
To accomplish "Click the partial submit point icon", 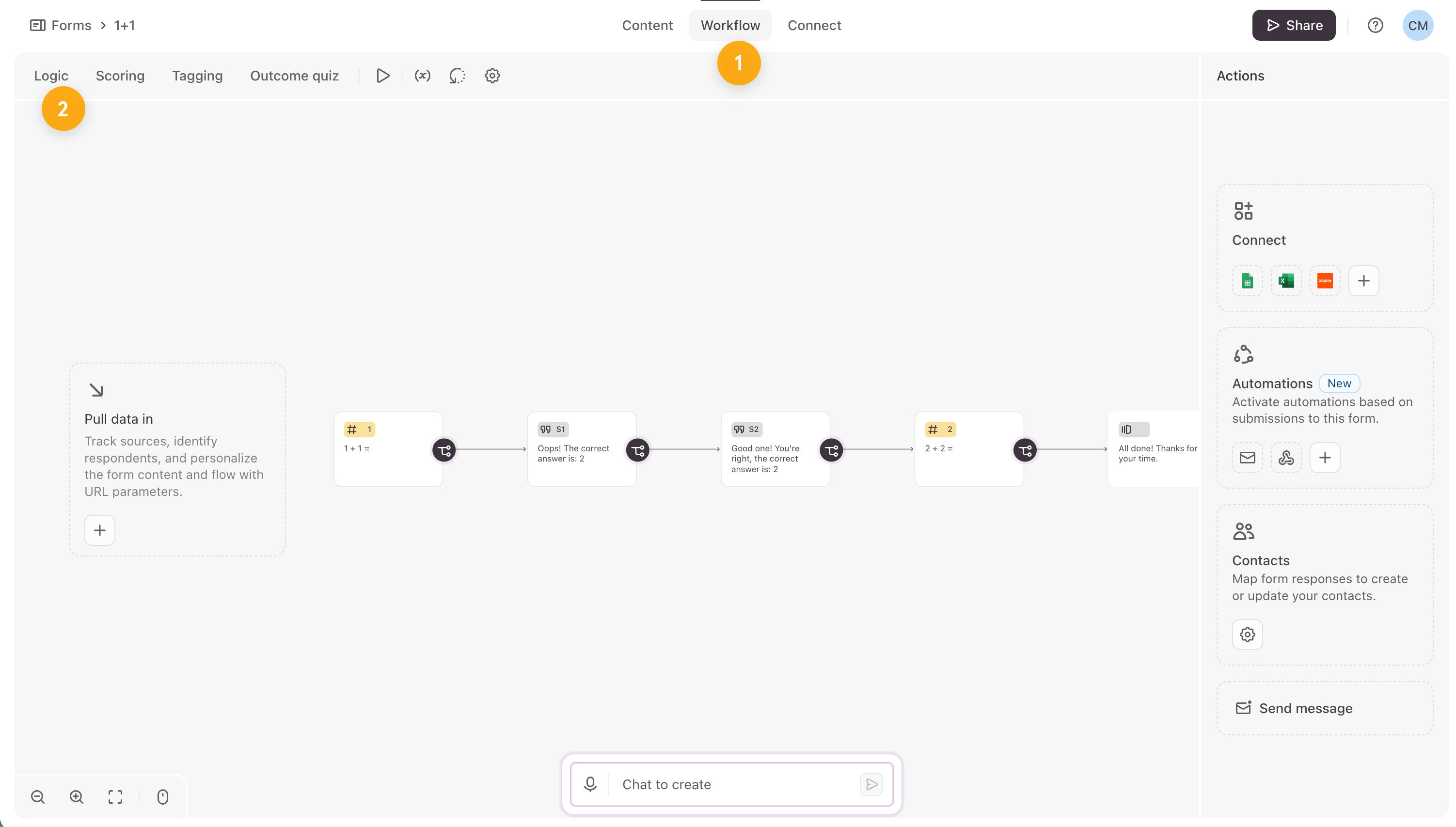I will pyautogui.click(x=457, y=76).
